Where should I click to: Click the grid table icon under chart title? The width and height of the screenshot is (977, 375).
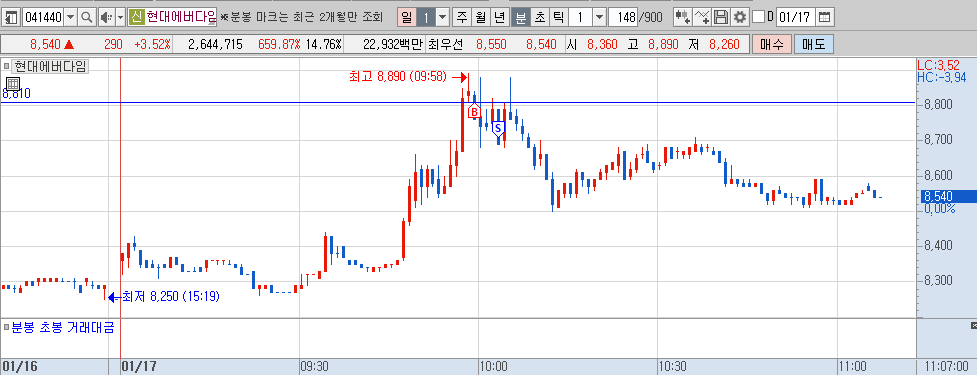tap(13, 84)
